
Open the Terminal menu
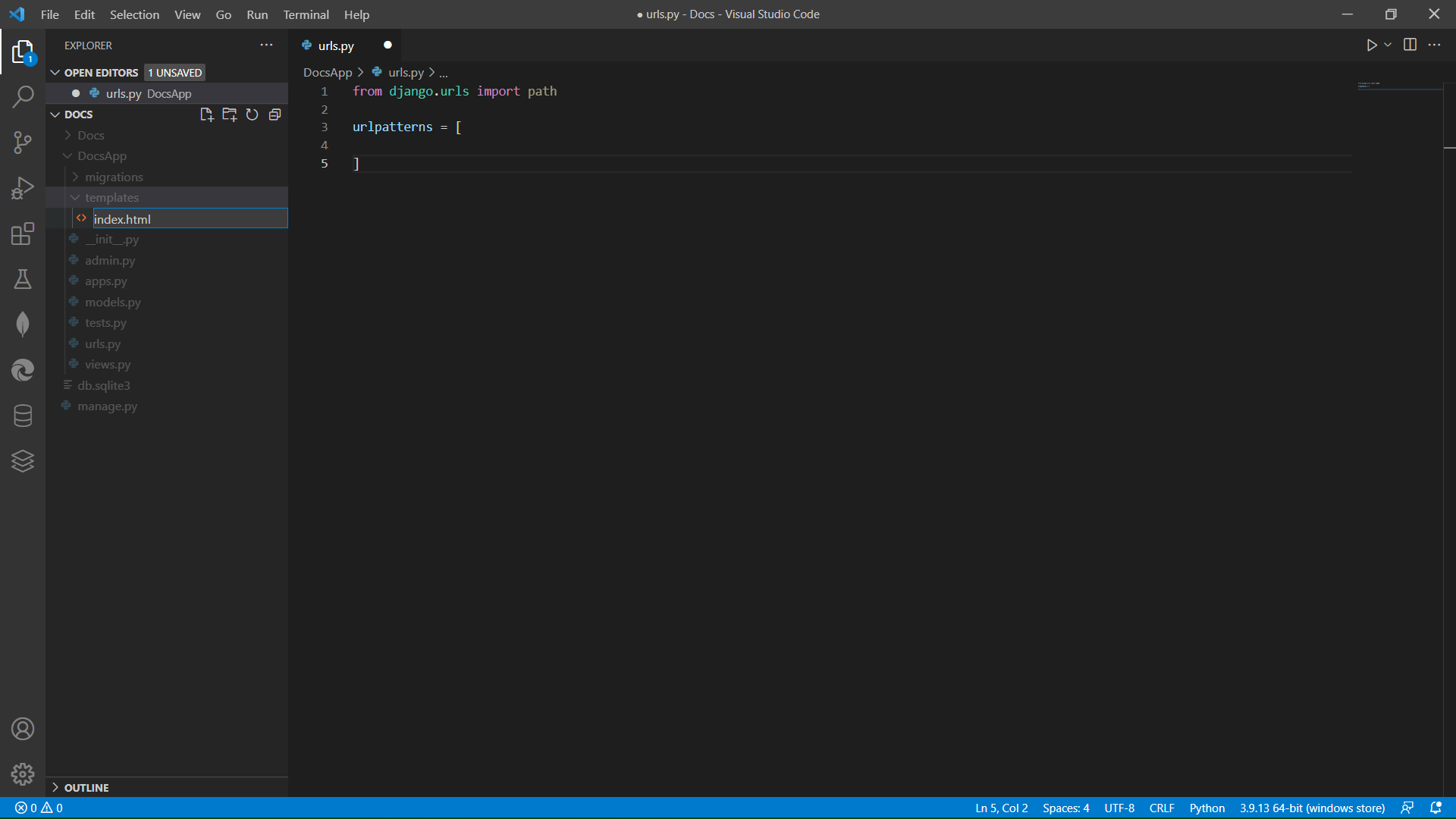(306, 14)
